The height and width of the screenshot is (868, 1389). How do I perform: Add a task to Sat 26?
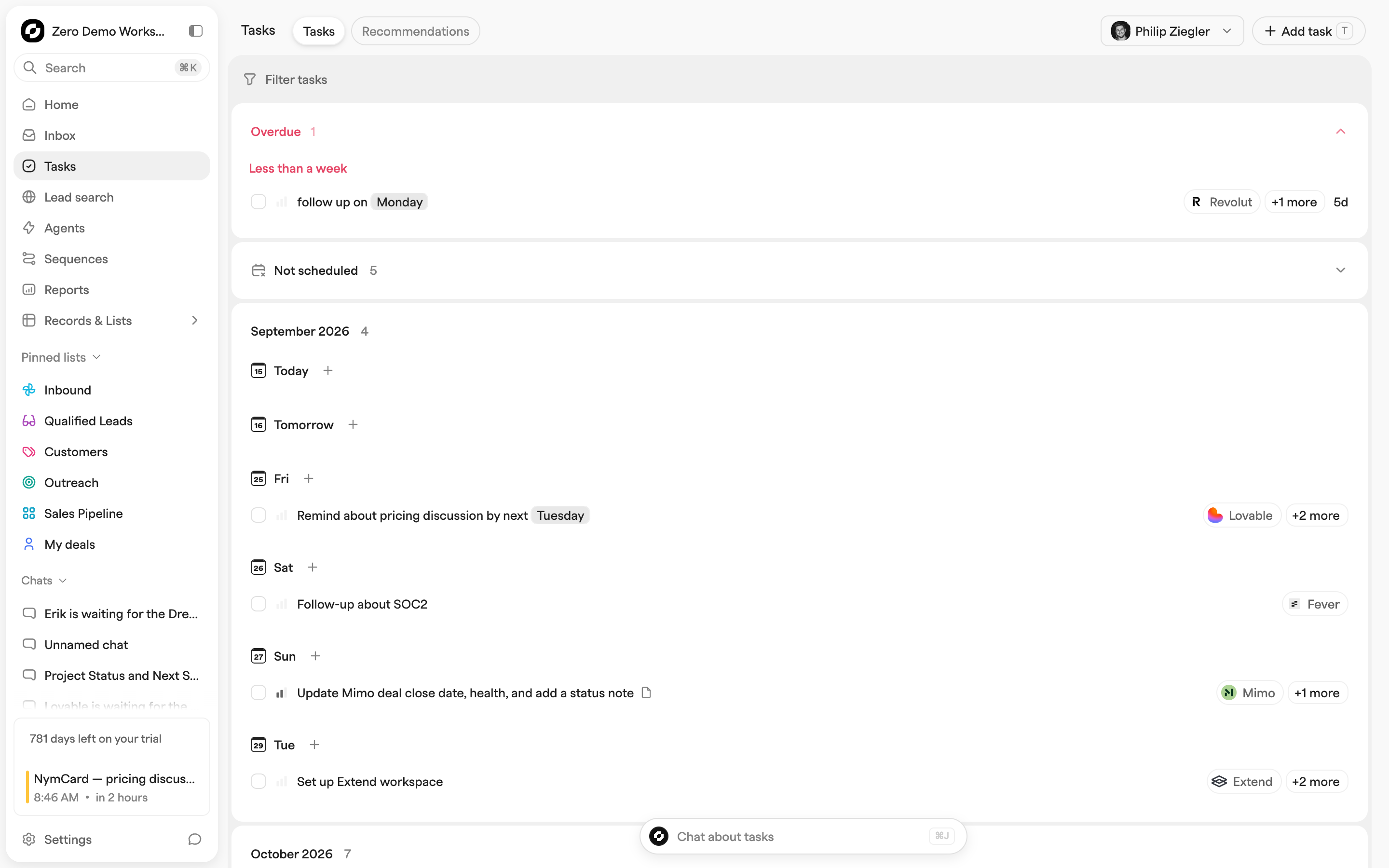coord(312,567)
